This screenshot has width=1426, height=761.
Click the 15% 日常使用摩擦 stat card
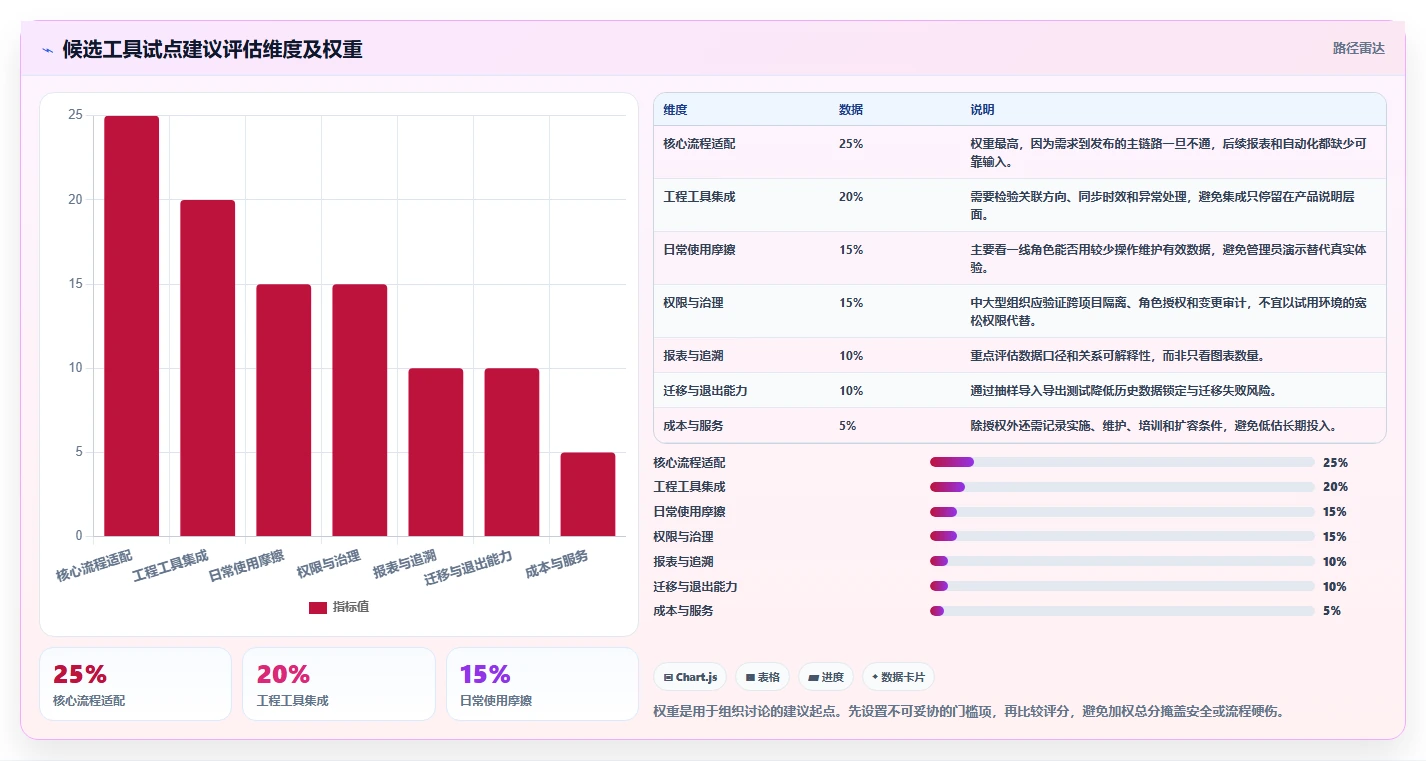click(x=542, y=684)
